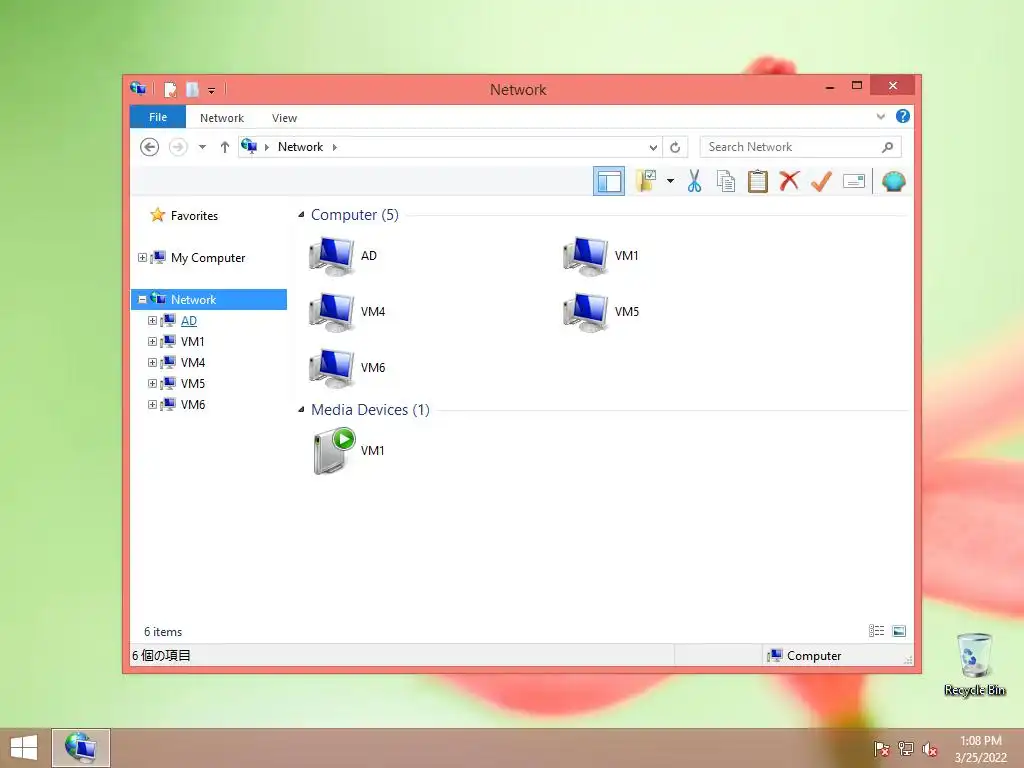This screenshot has height=768, width=1024.
Task: Click the network tray icon
Action: tap(906, 748)
